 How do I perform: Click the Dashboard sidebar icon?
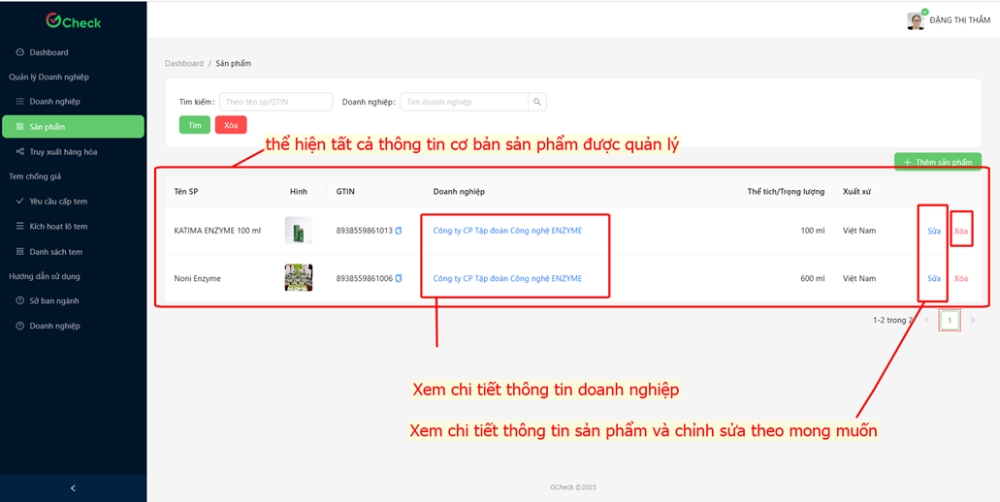pyautogui.click(x=20, y=52)
